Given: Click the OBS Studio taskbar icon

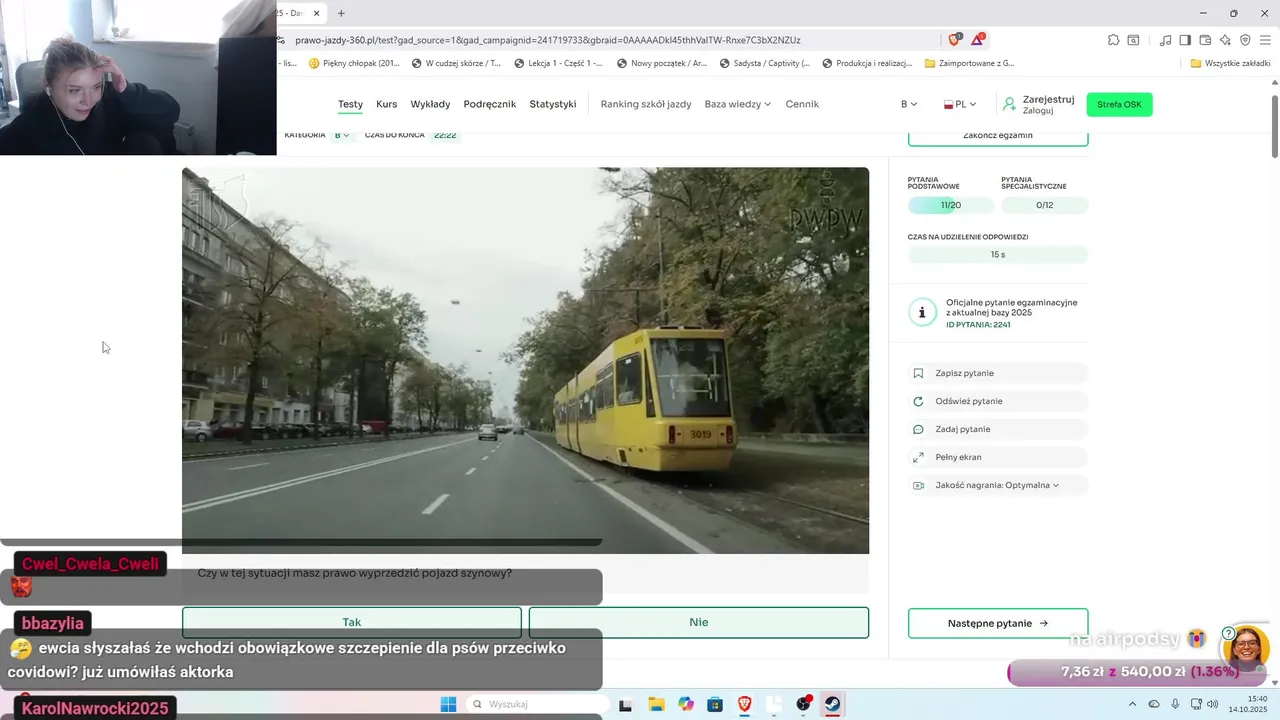Looking at the screenshot, I should click(803, 704).
